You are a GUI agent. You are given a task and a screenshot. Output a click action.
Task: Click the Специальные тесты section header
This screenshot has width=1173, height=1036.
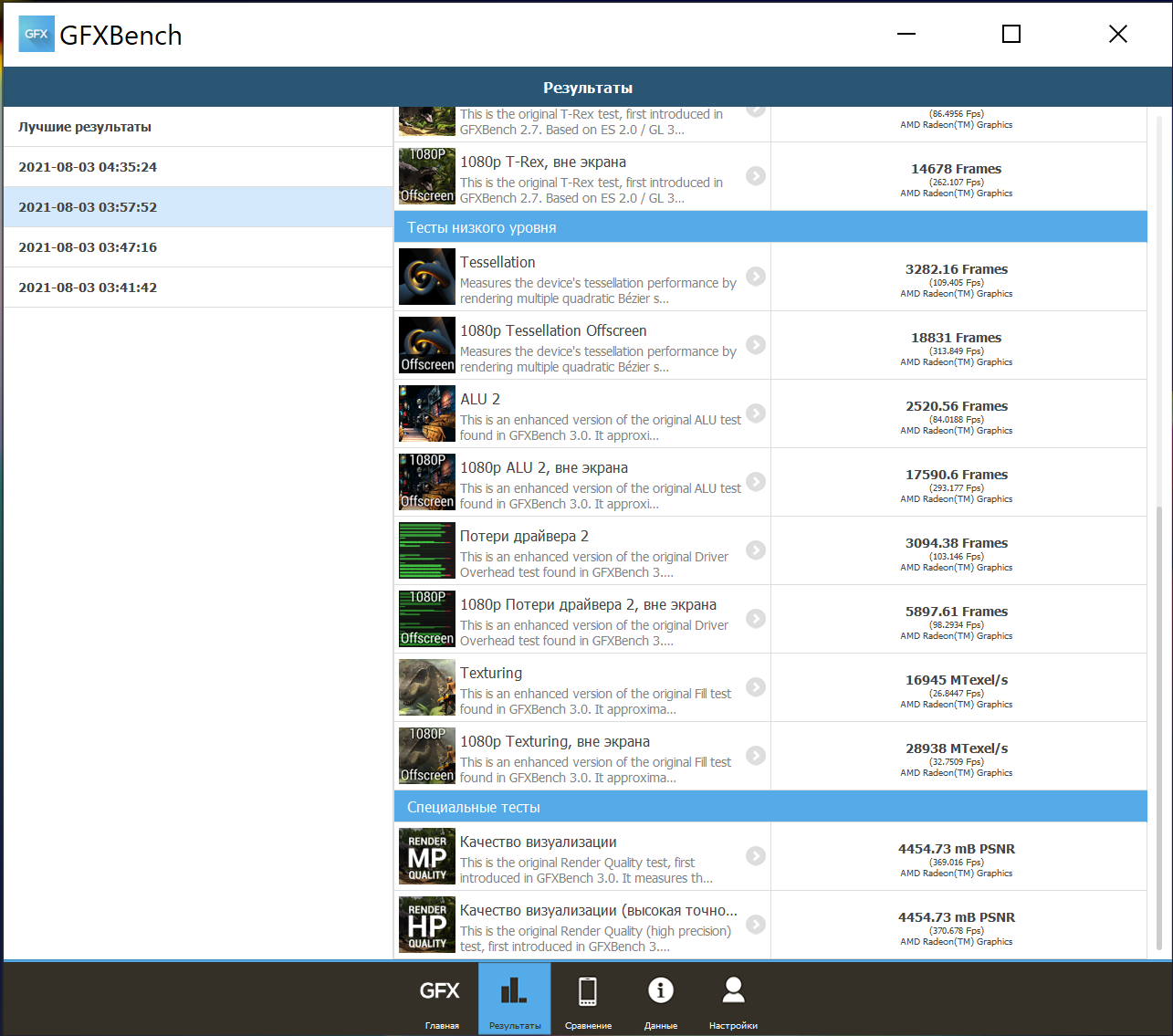point(770,807)
